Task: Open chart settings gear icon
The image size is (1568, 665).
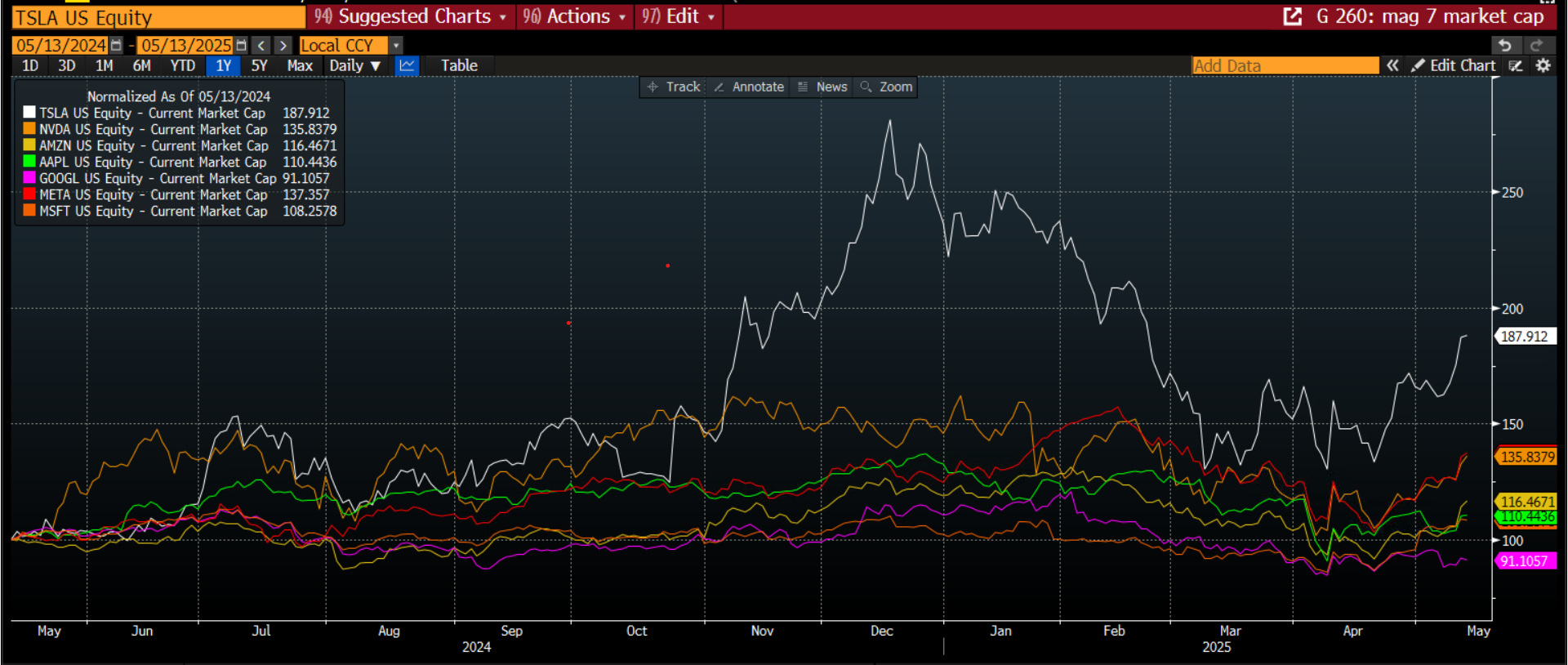Action: [1543, 65]
